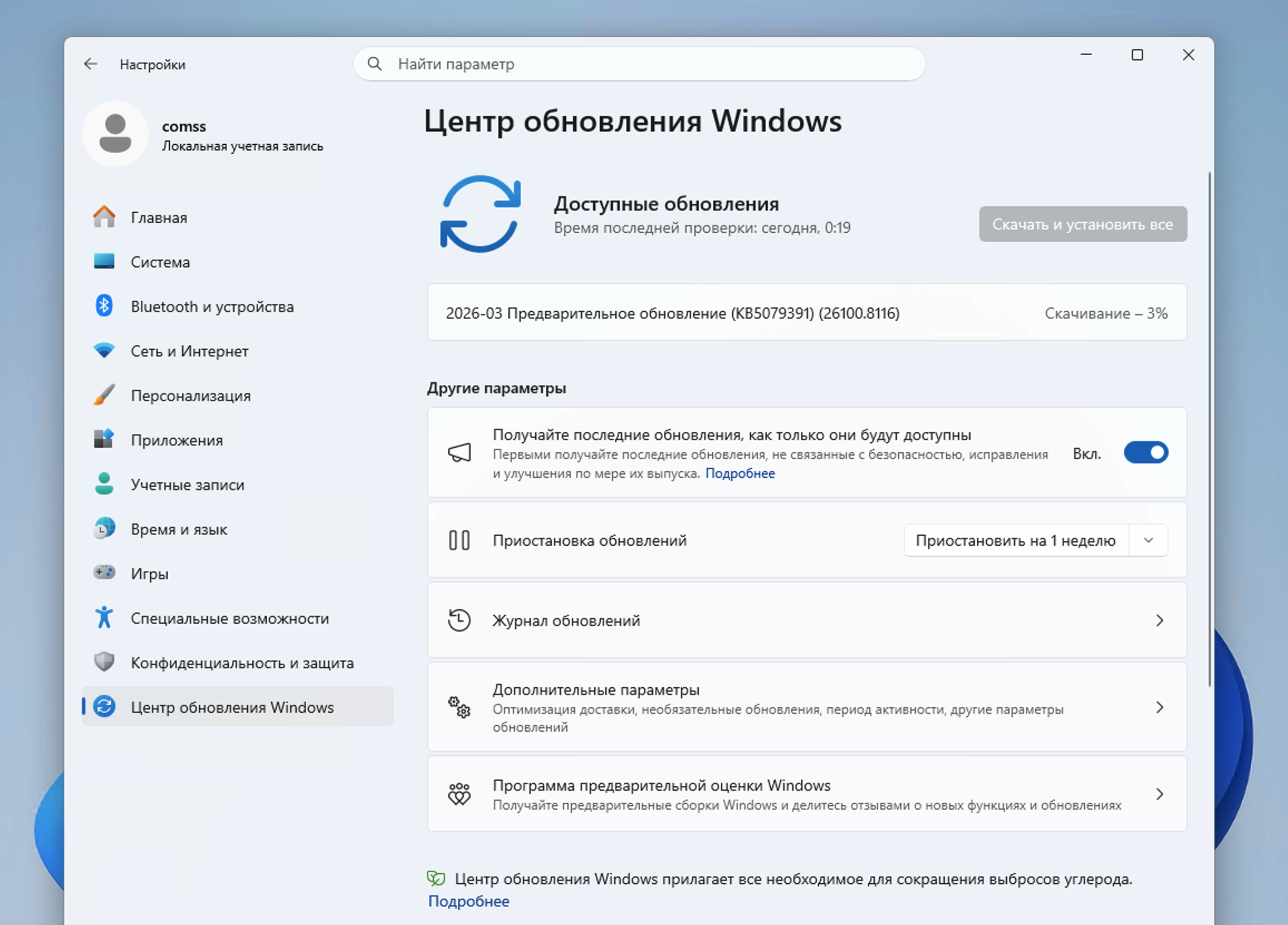Click the comss user avatar
The height and width of the screenshot is (925, 1288).
pos(115,134)
